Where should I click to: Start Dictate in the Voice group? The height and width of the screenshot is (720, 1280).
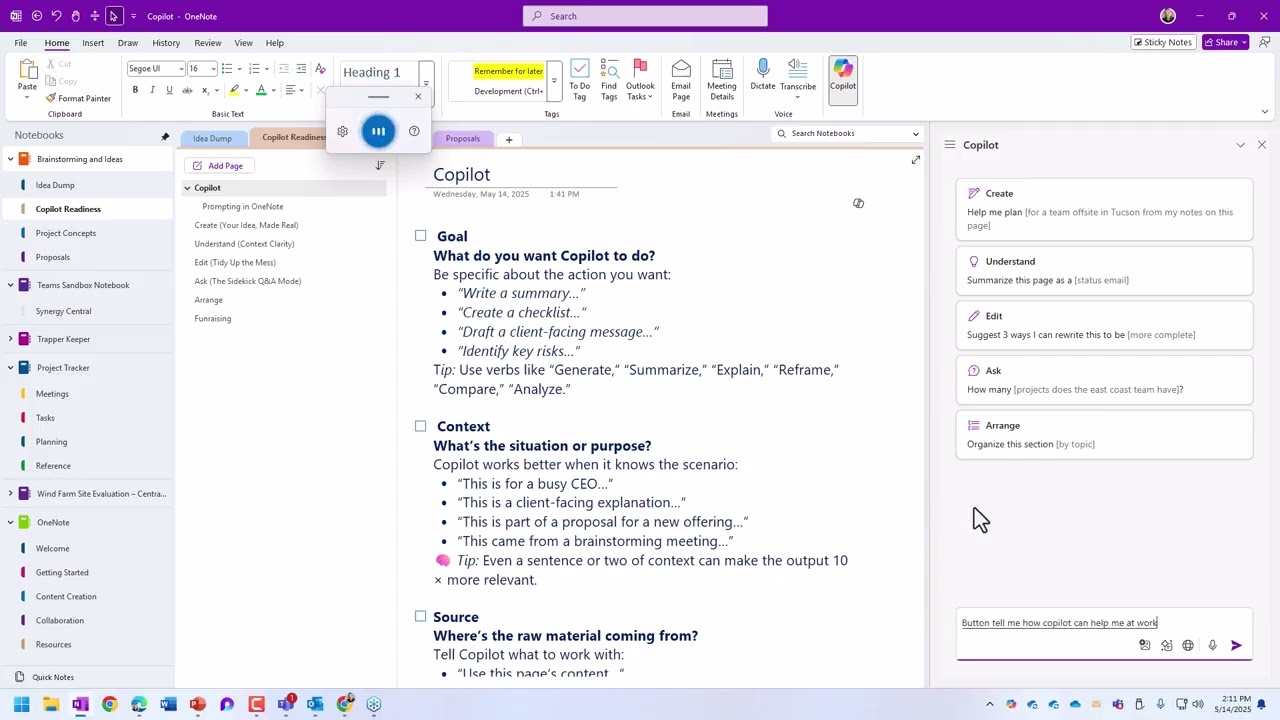click(x=763, y=75)
